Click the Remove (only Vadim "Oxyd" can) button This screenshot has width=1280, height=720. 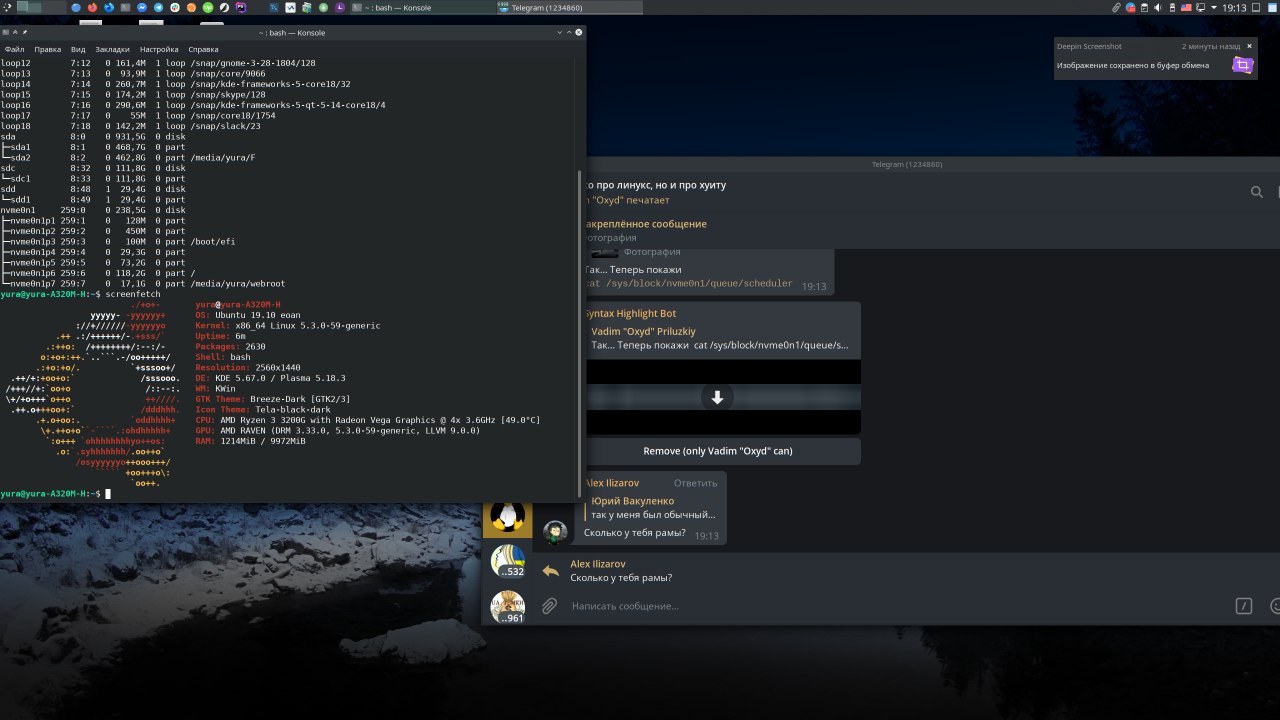[717, 451]
